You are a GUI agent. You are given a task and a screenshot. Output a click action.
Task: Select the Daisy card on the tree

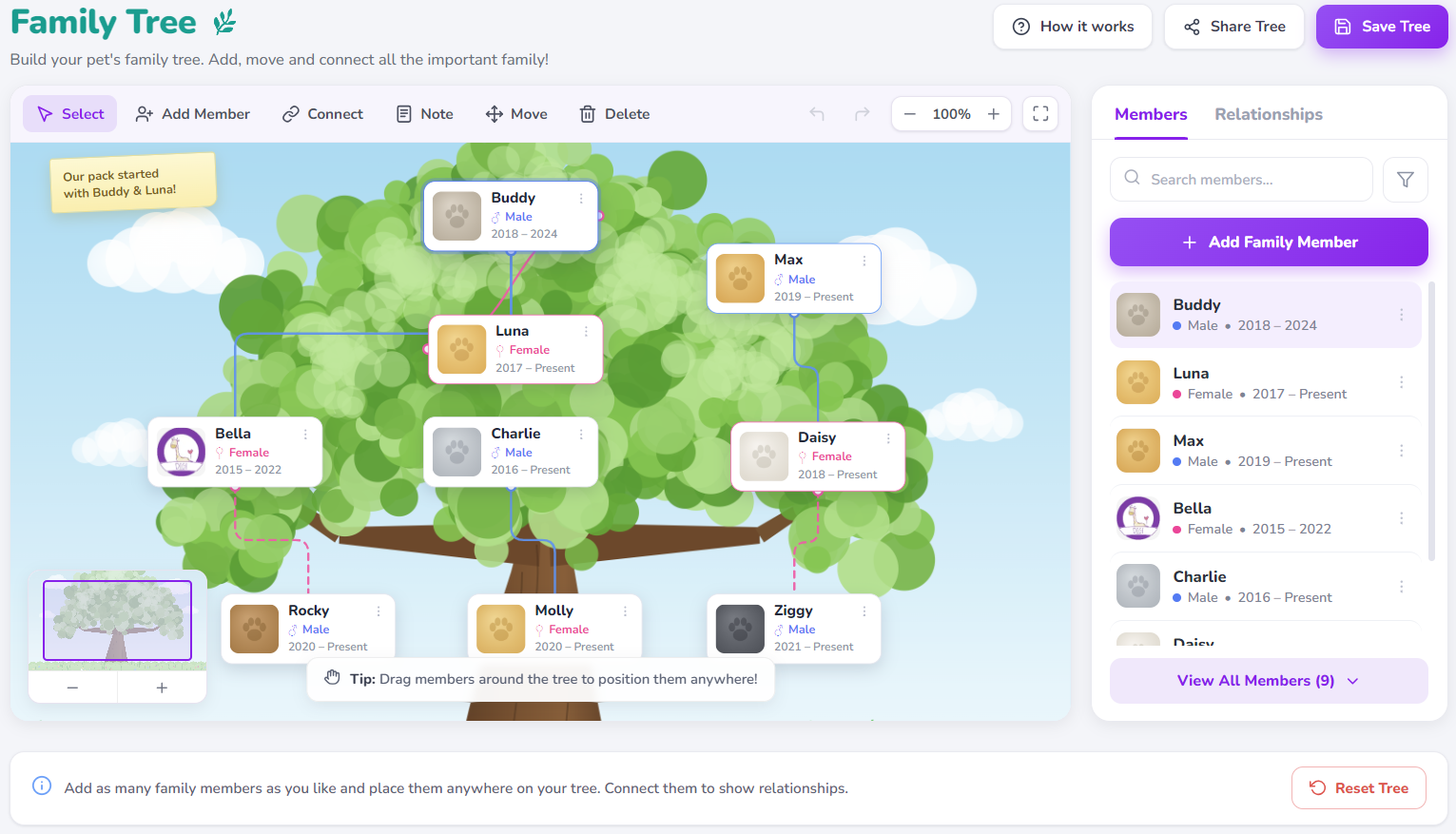pos(818,456)
